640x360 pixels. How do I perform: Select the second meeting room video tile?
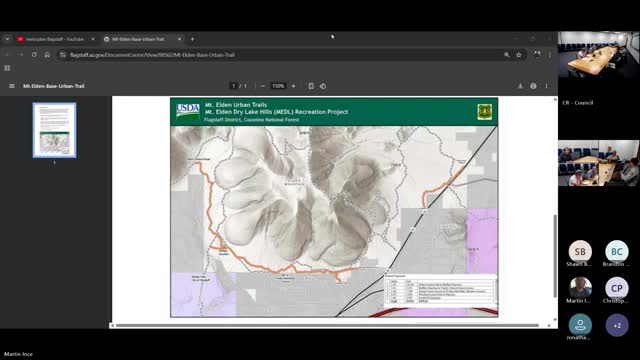coord(599,163)
